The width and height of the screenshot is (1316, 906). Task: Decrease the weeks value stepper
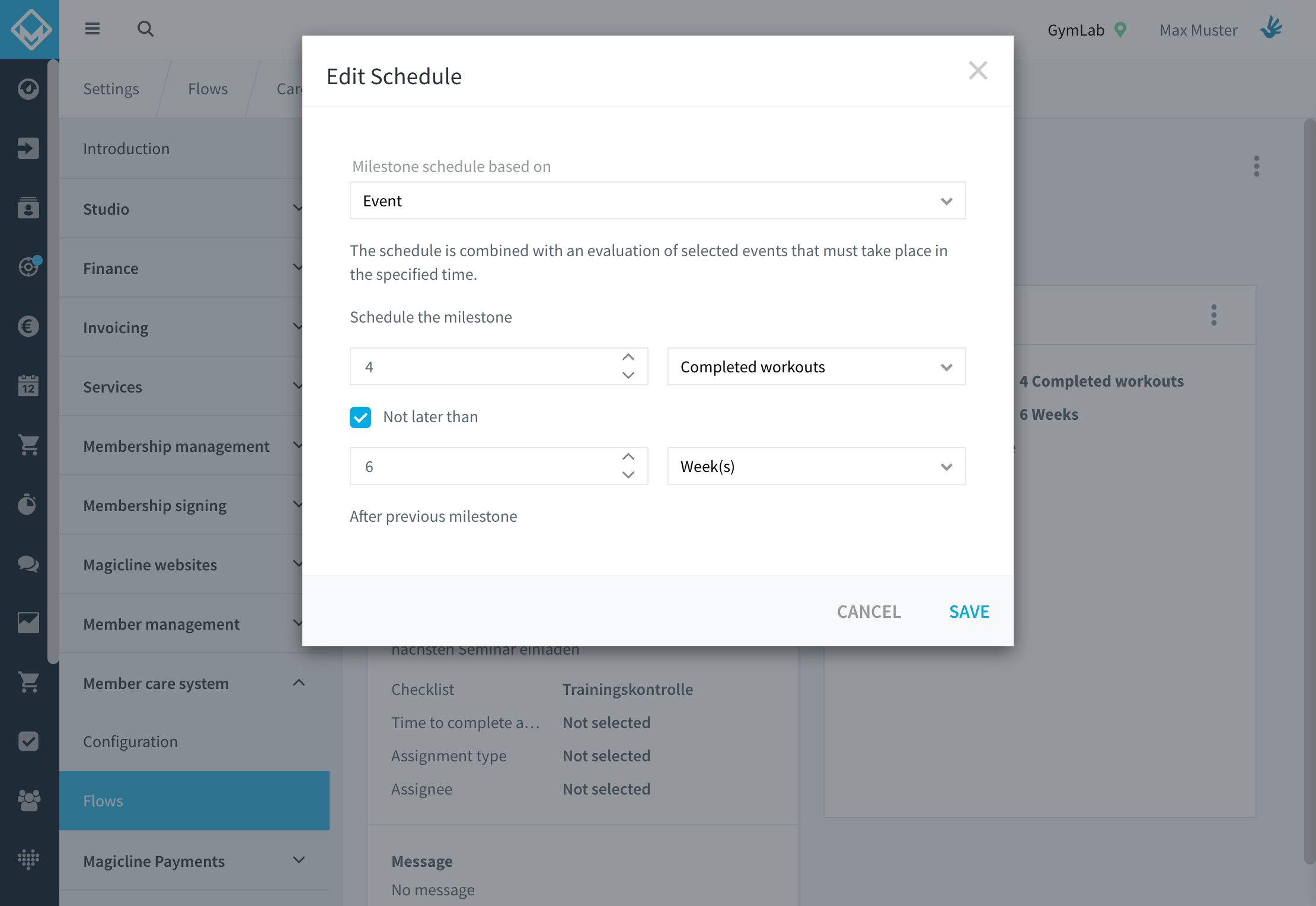(x=628, y=475)
